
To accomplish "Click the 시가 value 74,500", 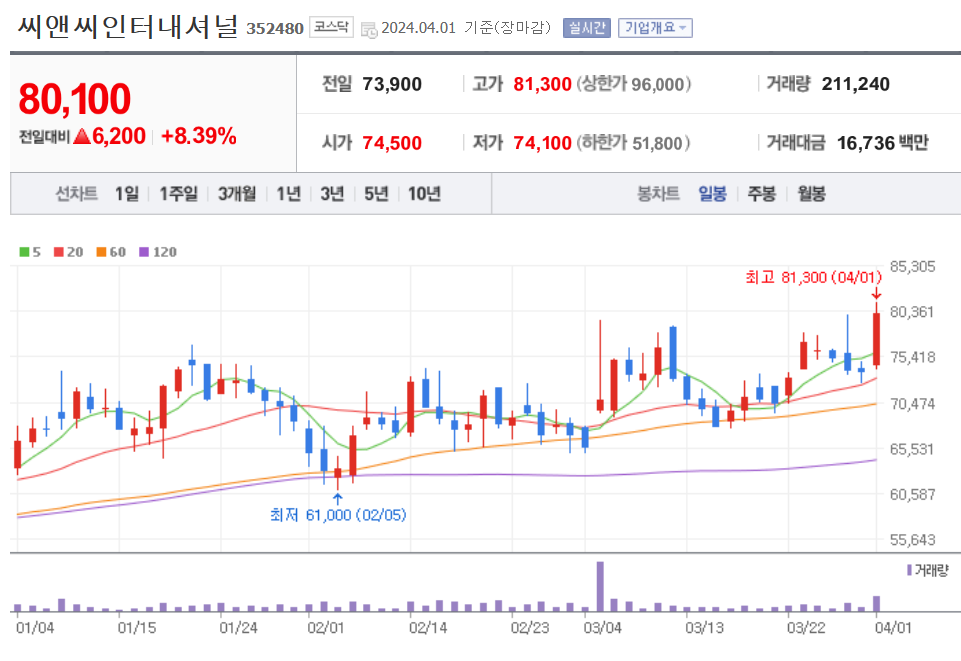I will pyautogui.click(x=392, y=143).
